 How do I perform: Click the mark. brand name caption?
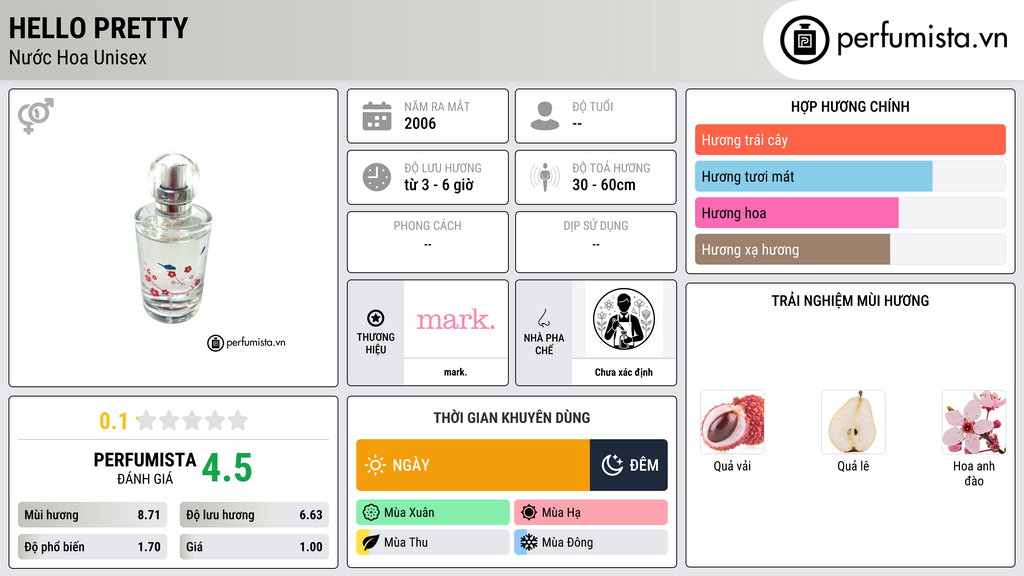[455, 372]
